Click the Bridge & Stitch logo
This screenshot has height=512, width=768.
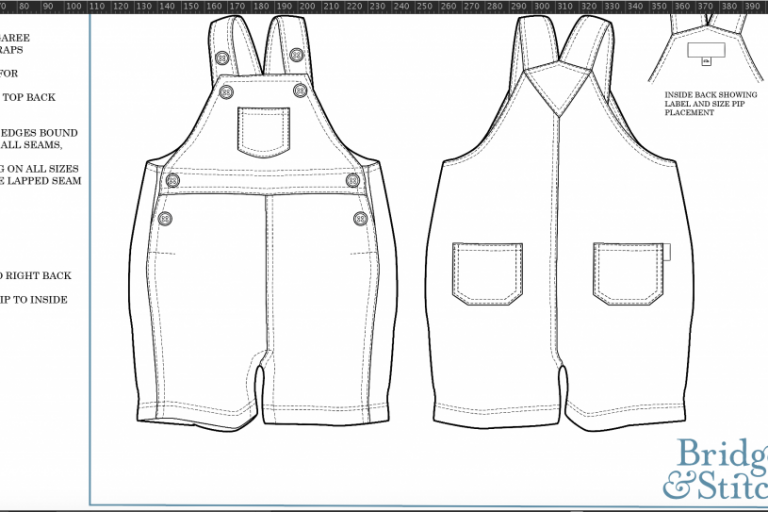716,469
